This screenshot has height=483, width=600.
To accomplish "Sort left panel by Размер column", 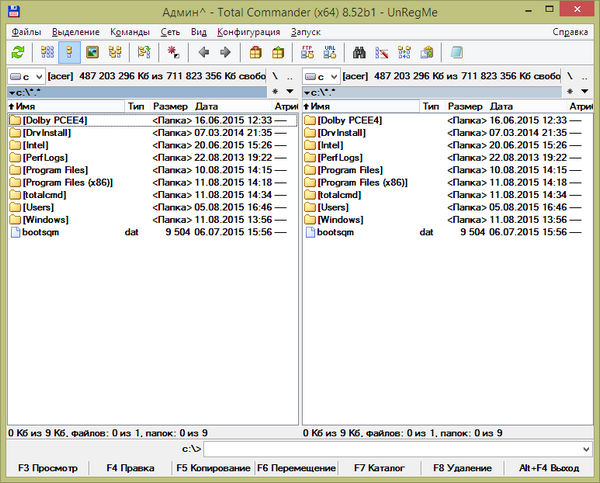I will 170,106.
